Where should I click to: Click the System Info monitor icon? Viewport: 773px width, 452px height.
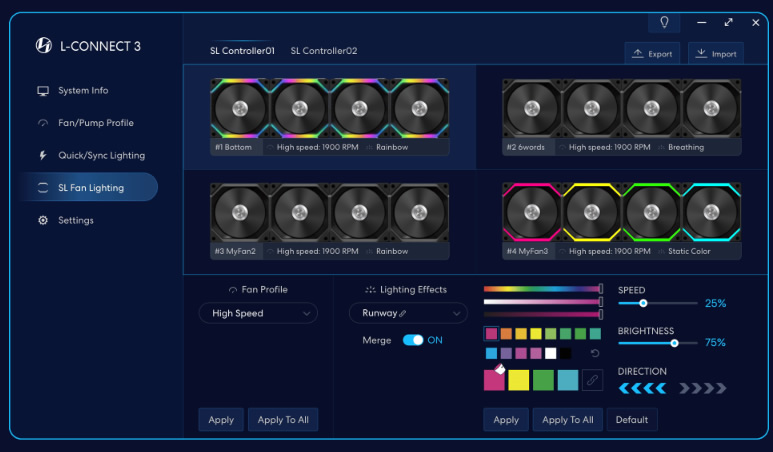(43, 91)
